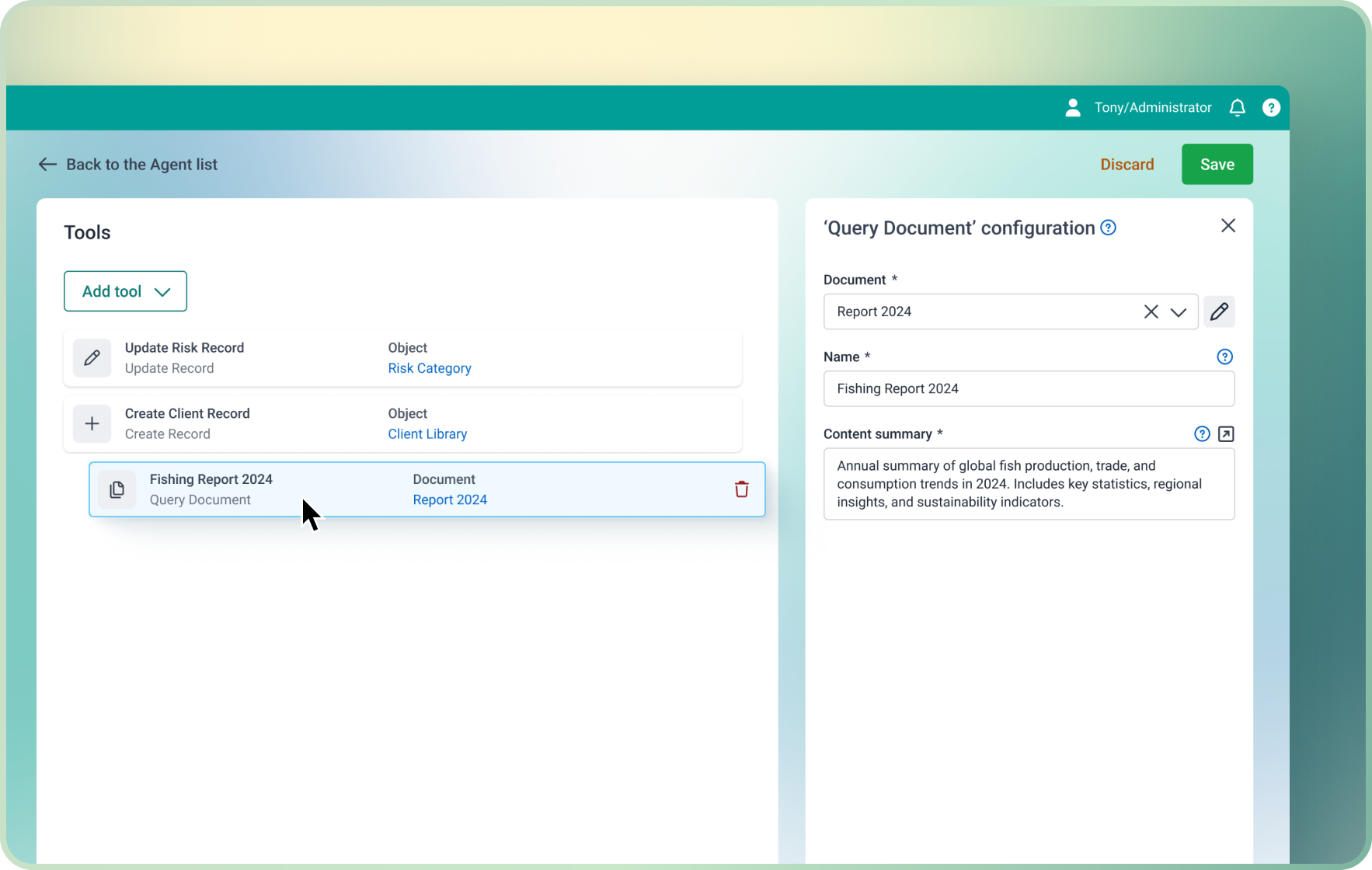This screenshot has width=1372, height=870.
Task: Expand the Content summary editor
Action: (x=1226, y=434)
